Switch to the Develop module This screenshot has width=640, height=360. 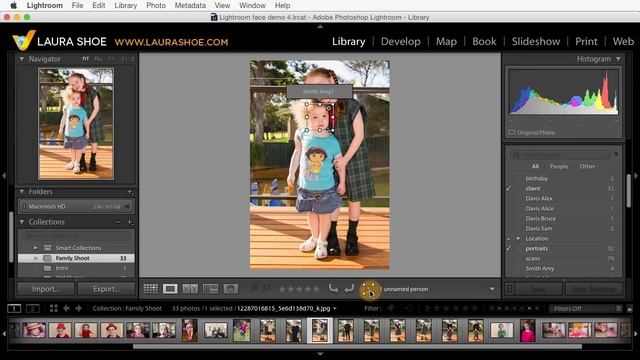click(x=400, y=41)
